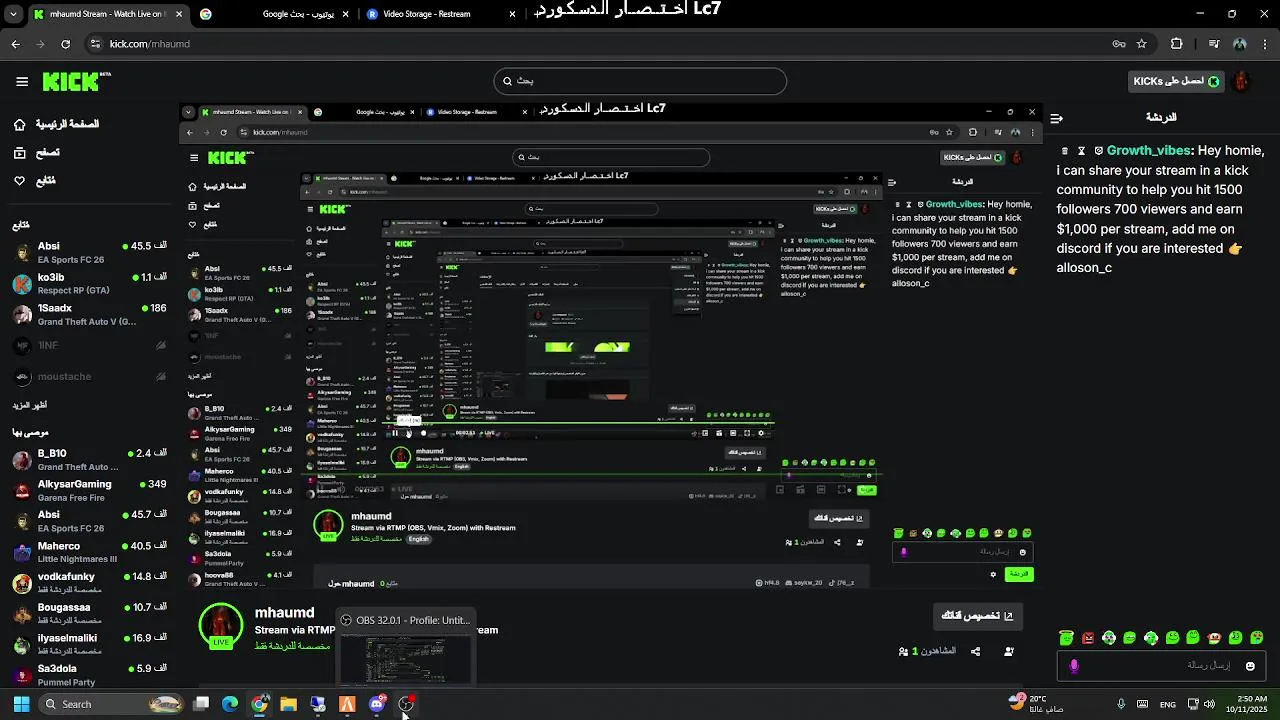This screenshot has height=720, width=1280.
Task: Click the mhaumd LIVE avatar
Action: tap(221, 626)
